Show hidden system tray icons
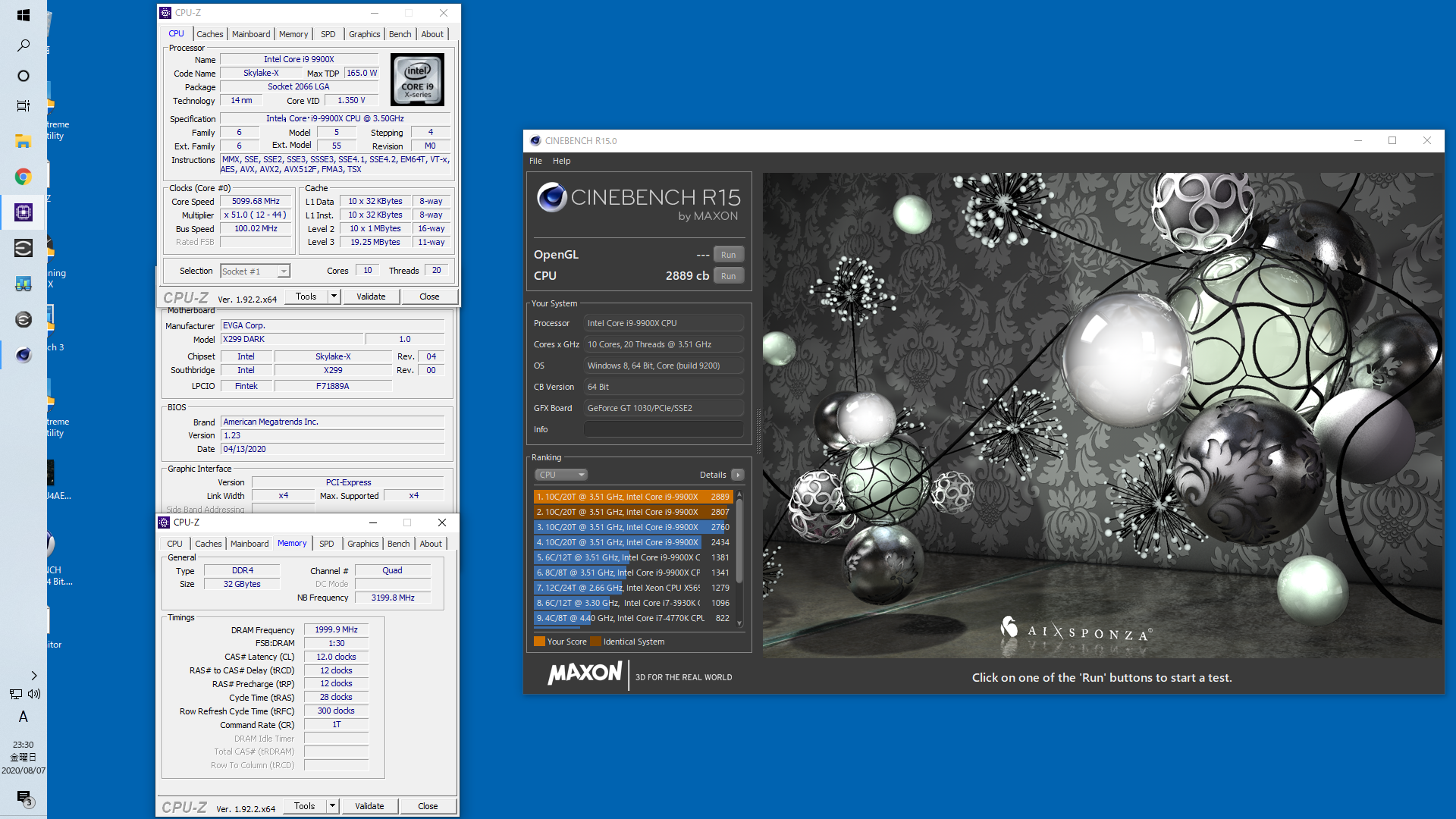This screenshot has width=1456, height=819. pos(33,676)
